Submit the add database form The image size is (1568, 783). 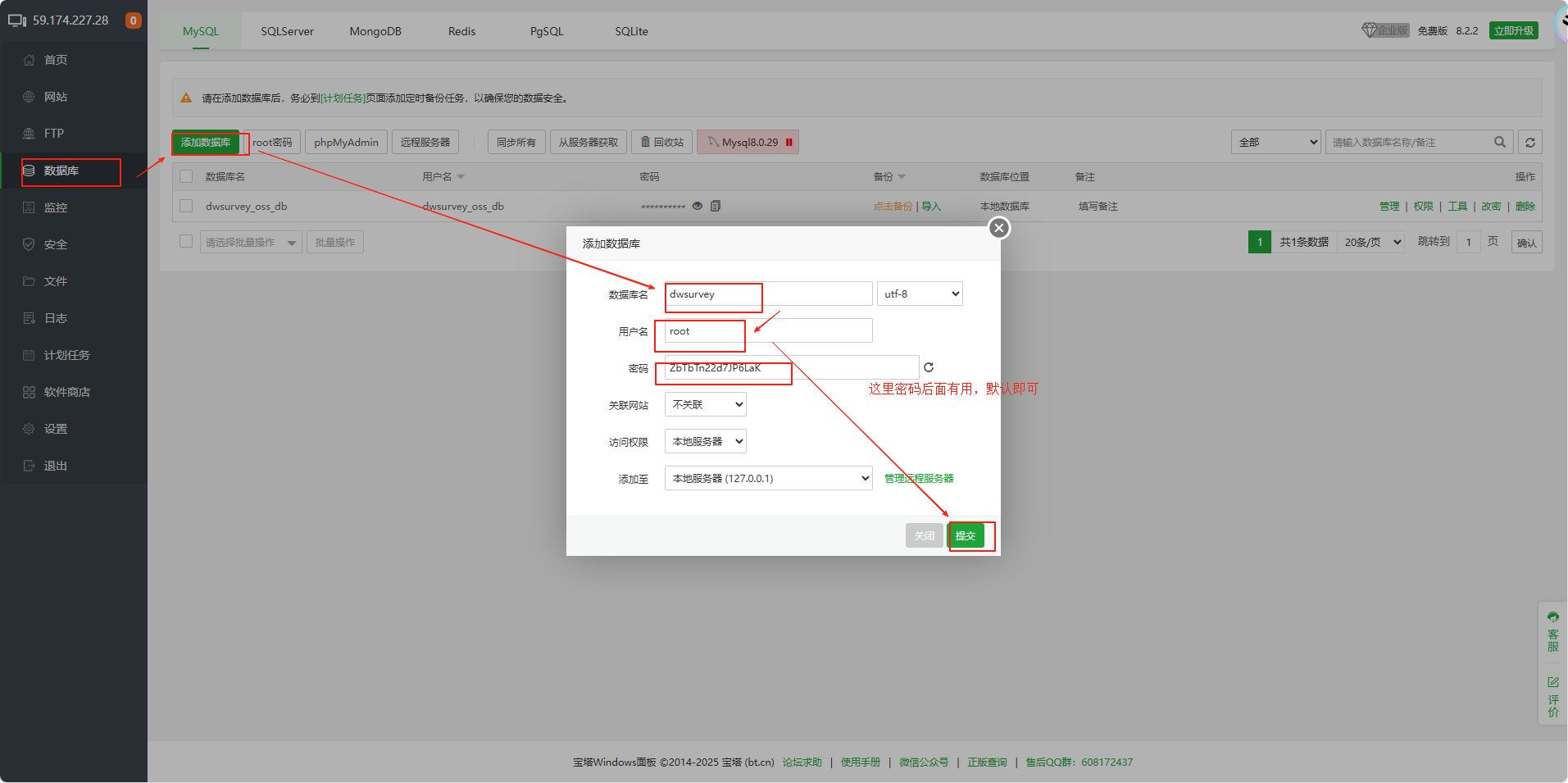966,535
